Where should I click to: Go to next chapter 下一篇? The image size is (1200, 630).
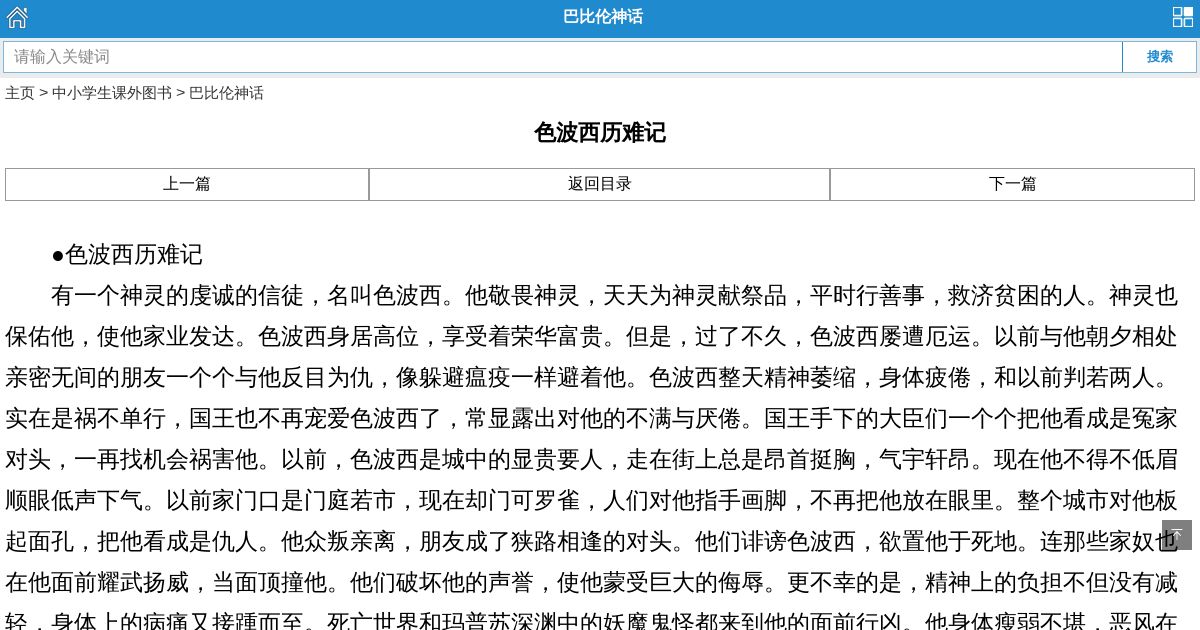coord(1012,184)
